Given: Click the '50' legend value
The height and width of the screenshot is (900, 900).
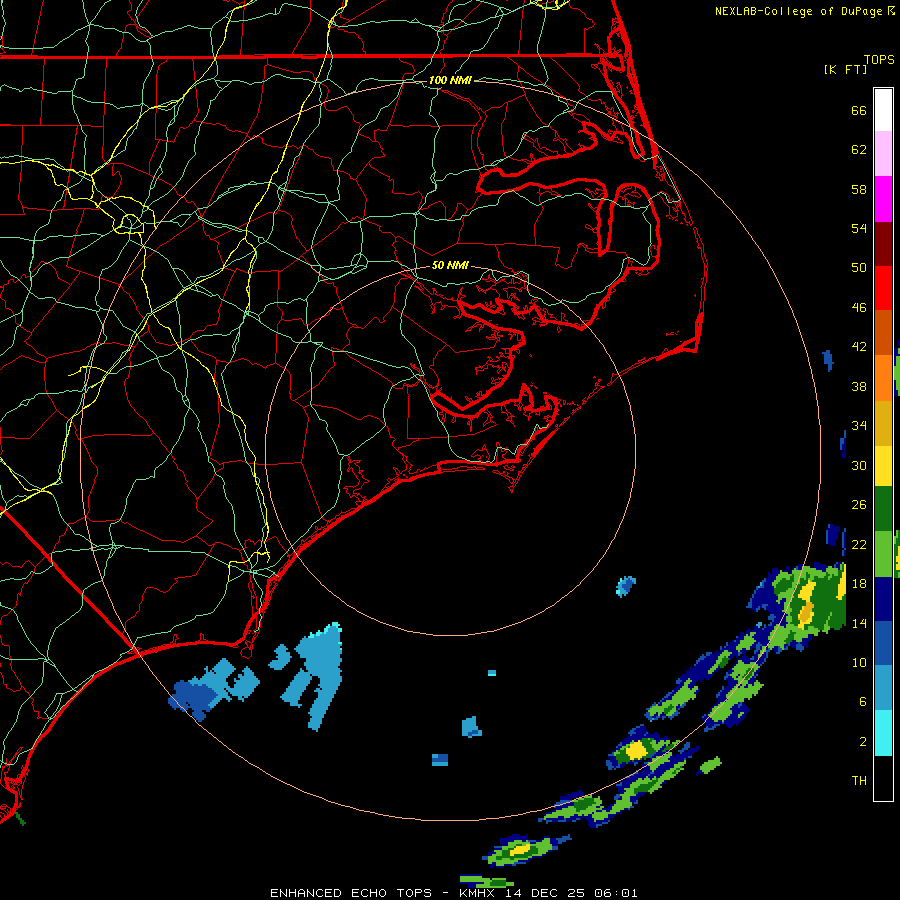Looking at the screenshot, I should (x=859, y=268).
